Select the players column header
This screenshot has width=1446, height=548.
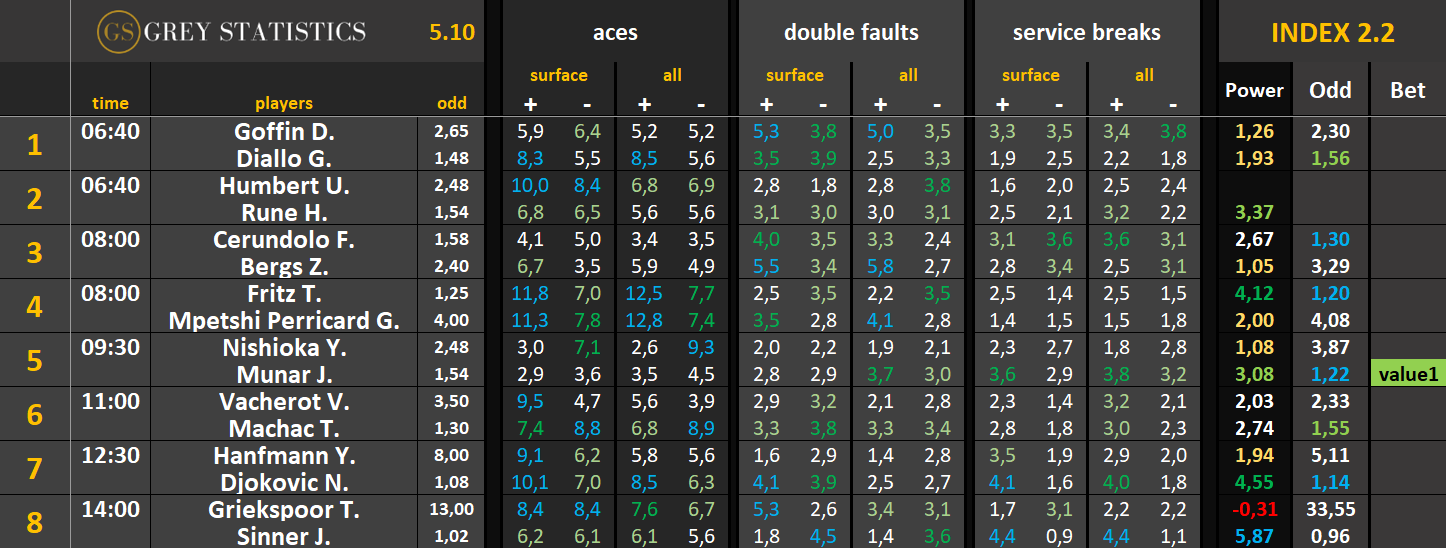284,103
